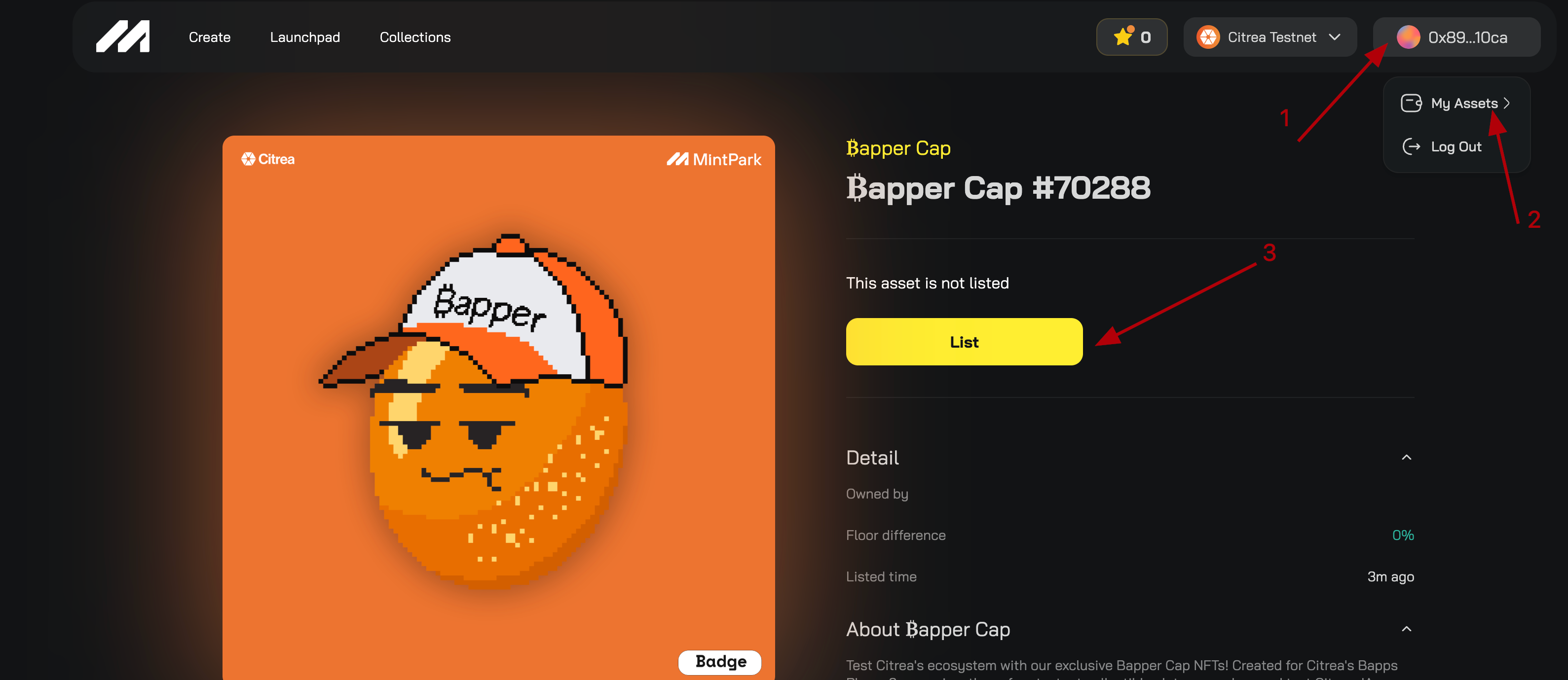Choose Log Out from wallet menu
This screenshot has width=1568, height=680.
(x=1456, y=146)
